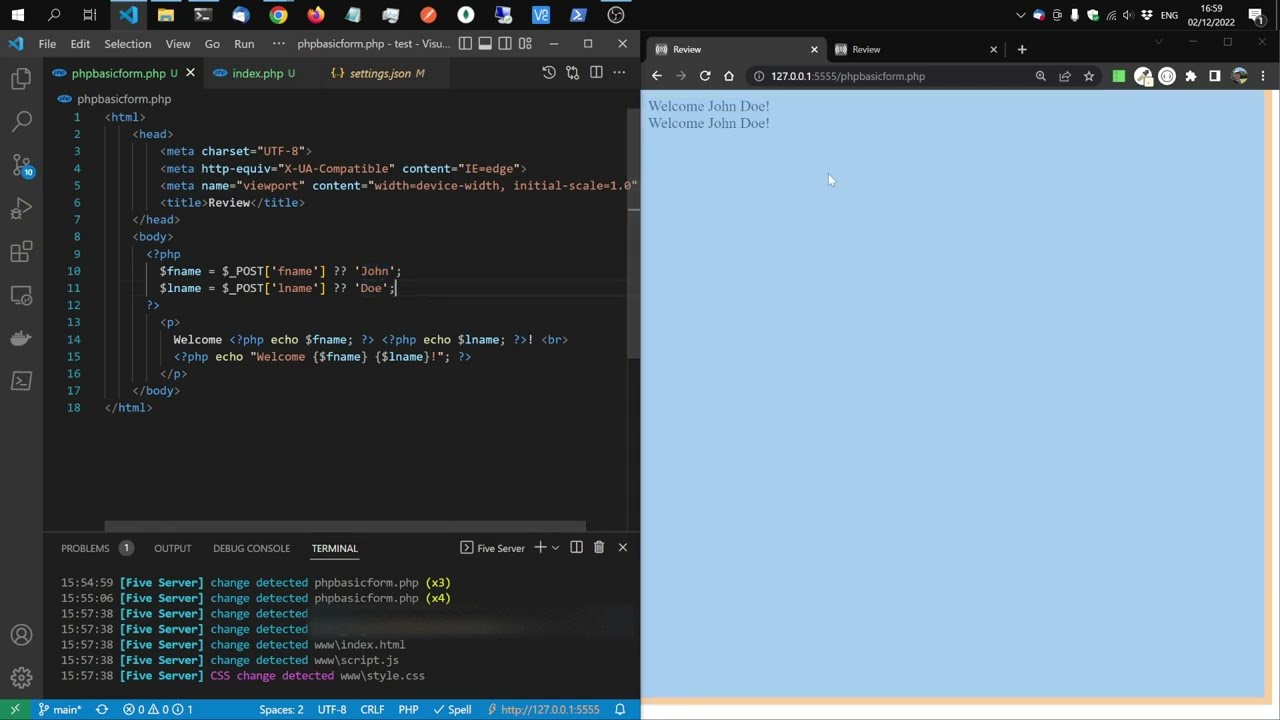Screen dimensions: 1280x720
Task: Change Spaces: 2 indentation setting
Action: [x=281, y=709]
